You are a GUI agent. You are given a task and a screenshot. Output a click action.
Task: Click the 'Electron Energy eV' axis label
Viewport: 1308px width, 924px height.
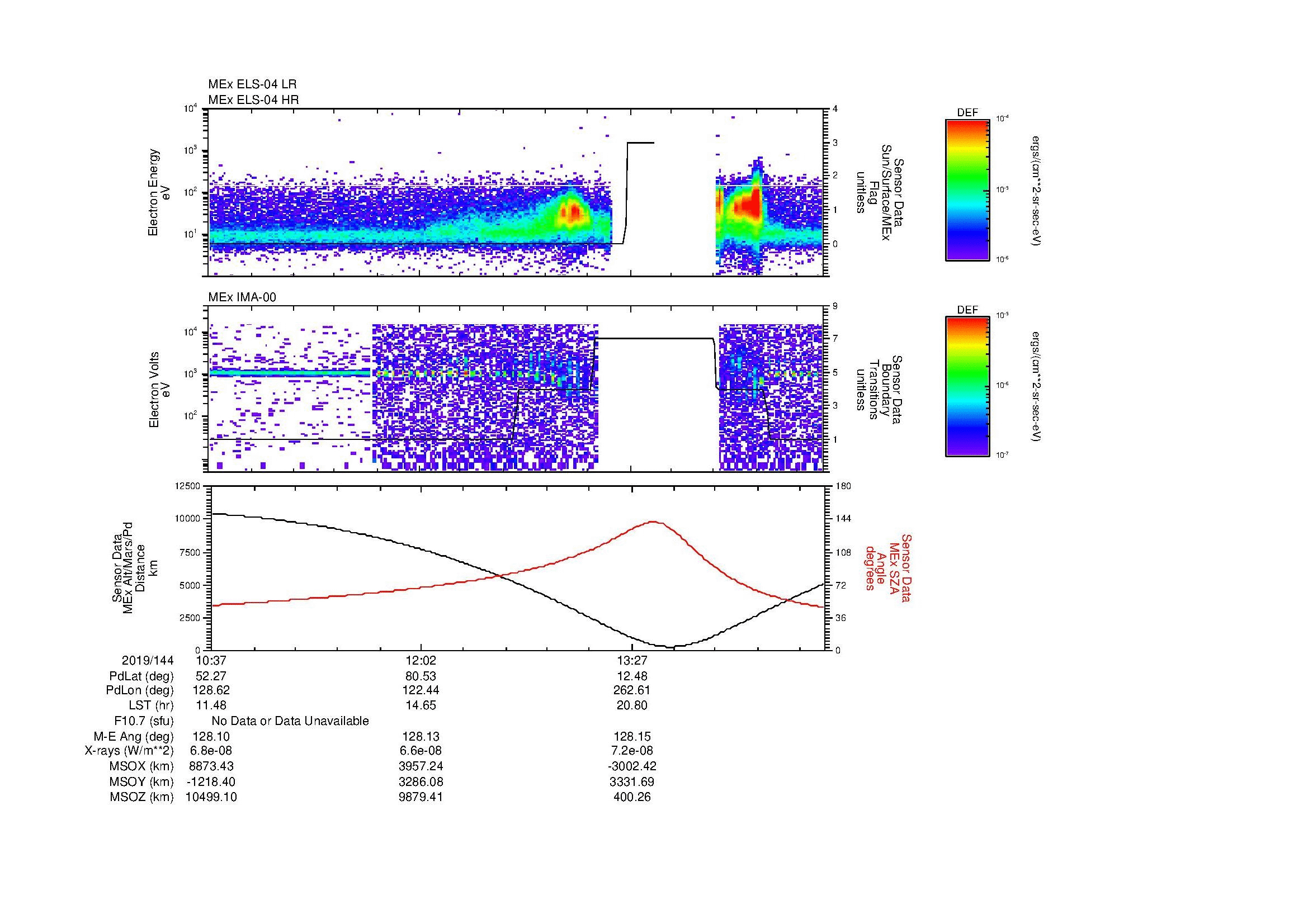point(159,192)
